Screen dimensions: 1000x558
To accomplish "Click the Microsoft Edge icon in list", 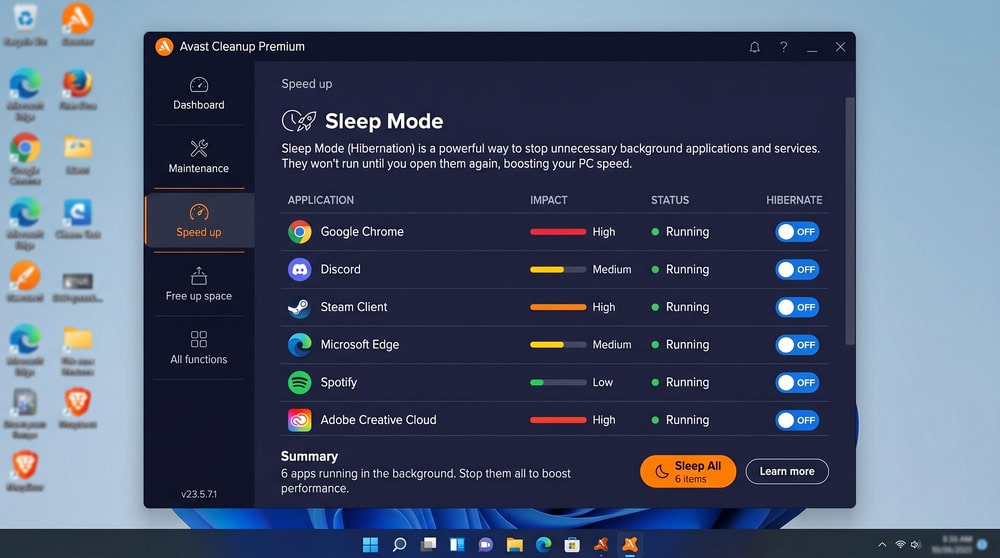I will 299,344.
